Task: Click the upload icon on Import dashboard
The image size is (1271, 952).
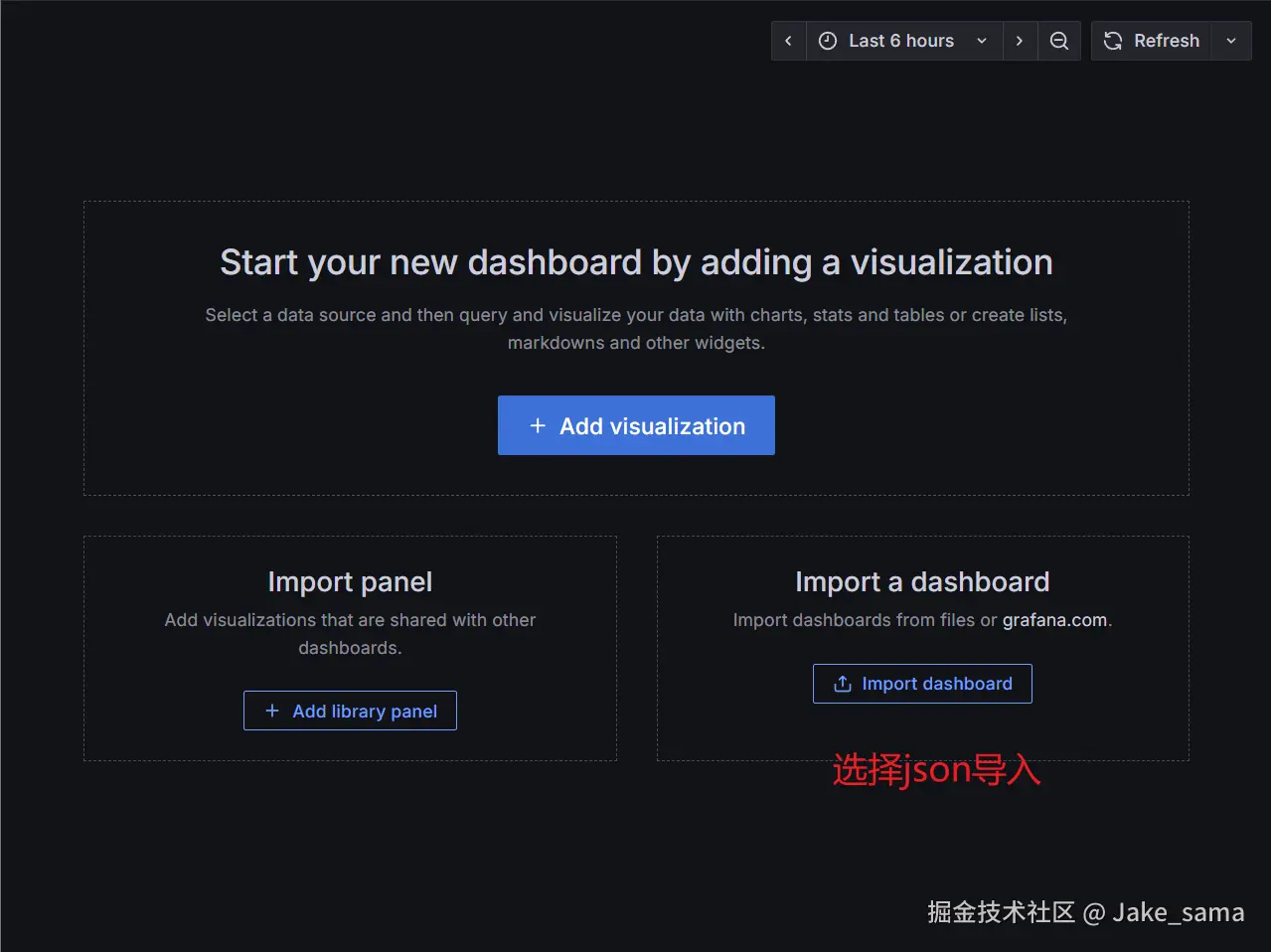Action: tap(841, 684)
